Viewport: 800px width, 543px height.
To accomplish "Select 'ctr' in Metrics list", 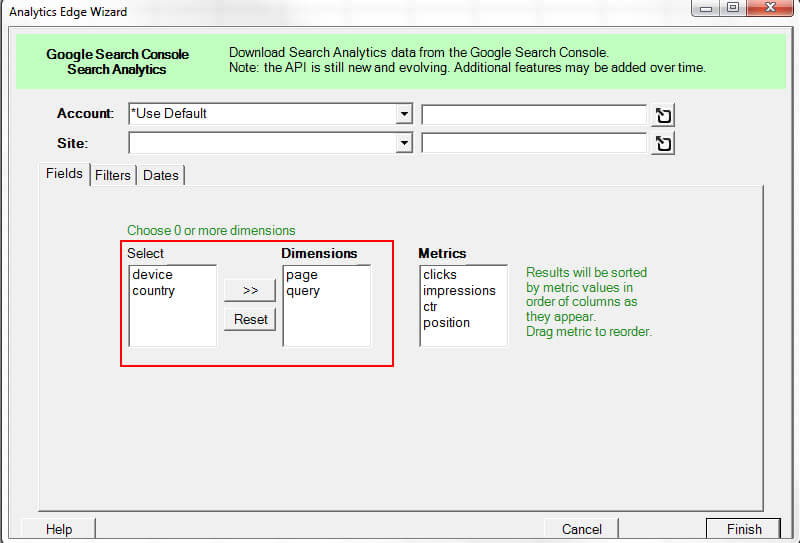I will [x=430, y=307].
